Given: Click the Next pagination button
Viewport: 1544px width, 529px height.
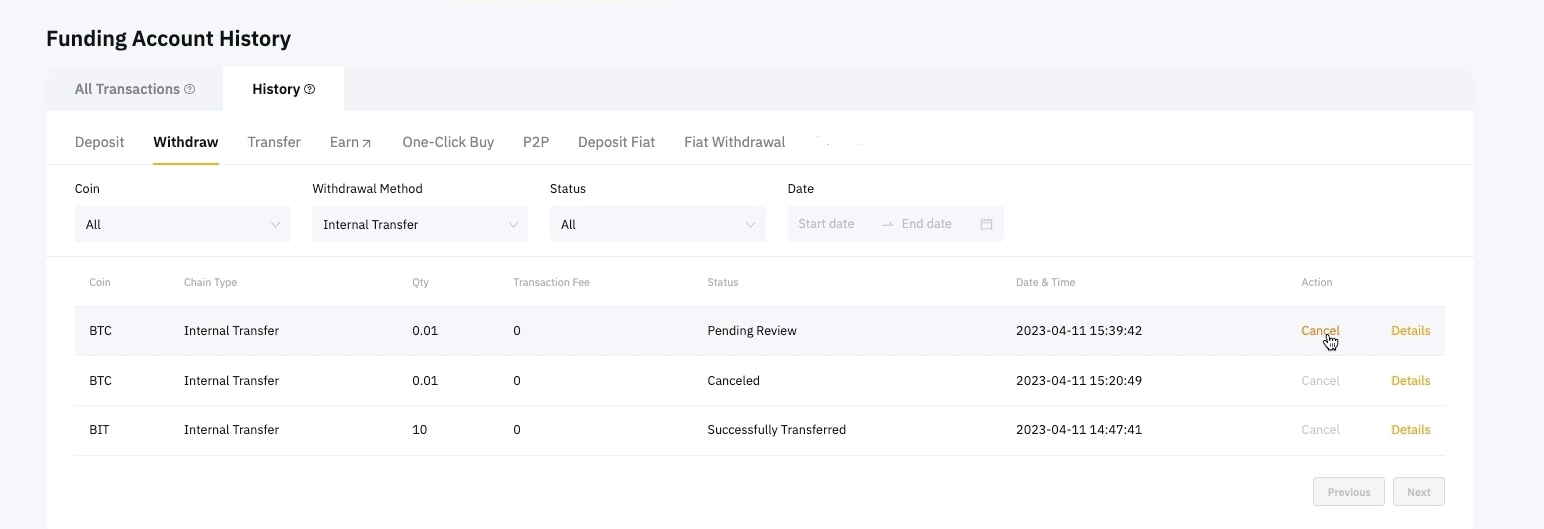Looking at the screenshot, I should (x=1418, y=492).
